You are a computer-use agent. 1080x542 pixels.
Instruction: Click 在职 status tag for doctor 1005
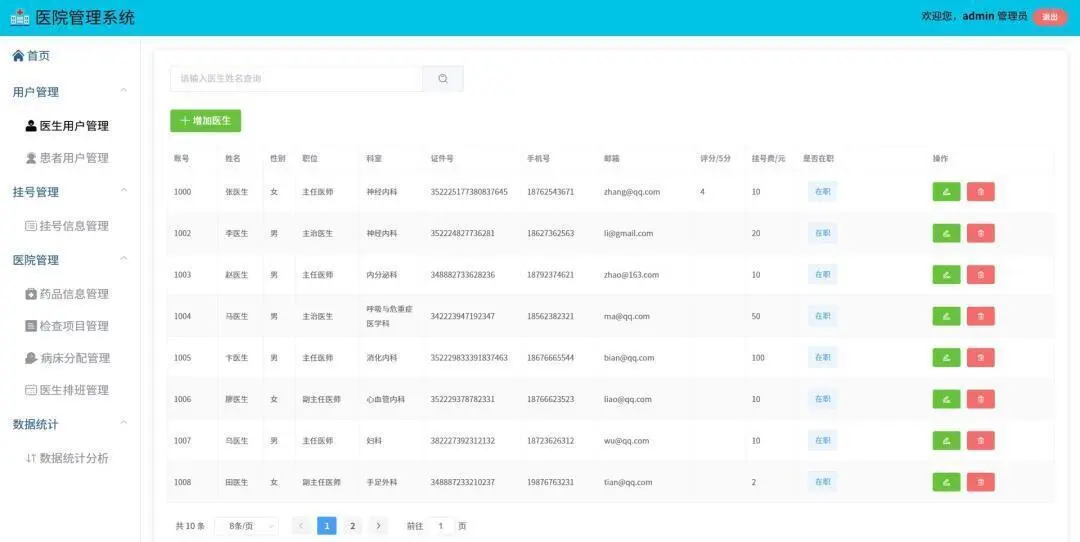[822, 357]
